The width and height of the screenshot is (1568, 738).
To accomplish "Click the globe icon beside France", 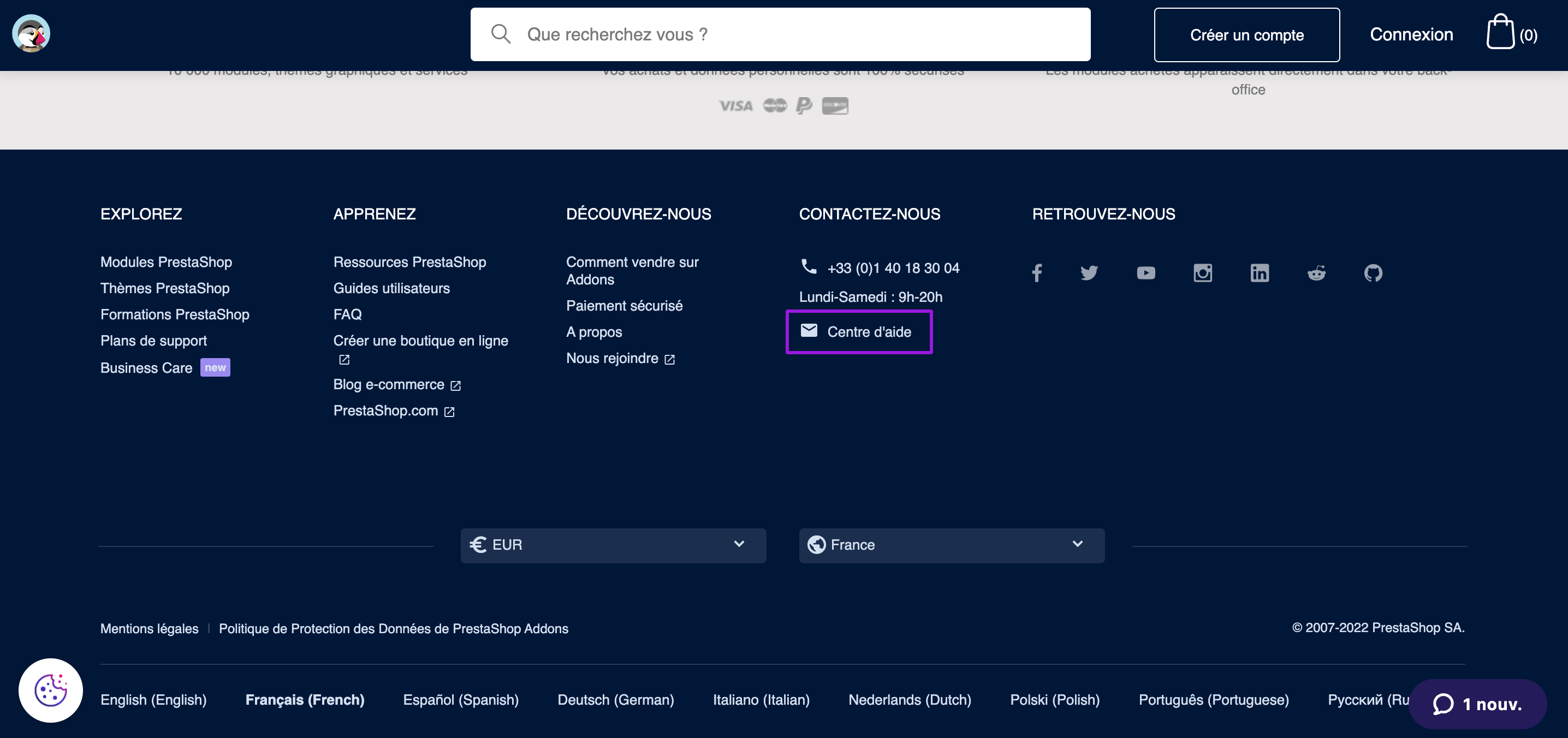I will pyautogui.click(x=816, y=545).
